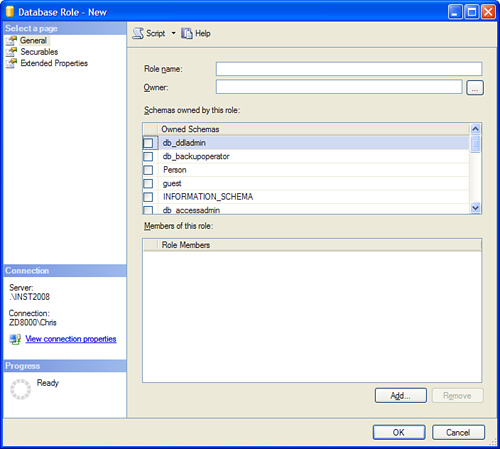Enable the guest schema checkbox

[x=148, y=184]
